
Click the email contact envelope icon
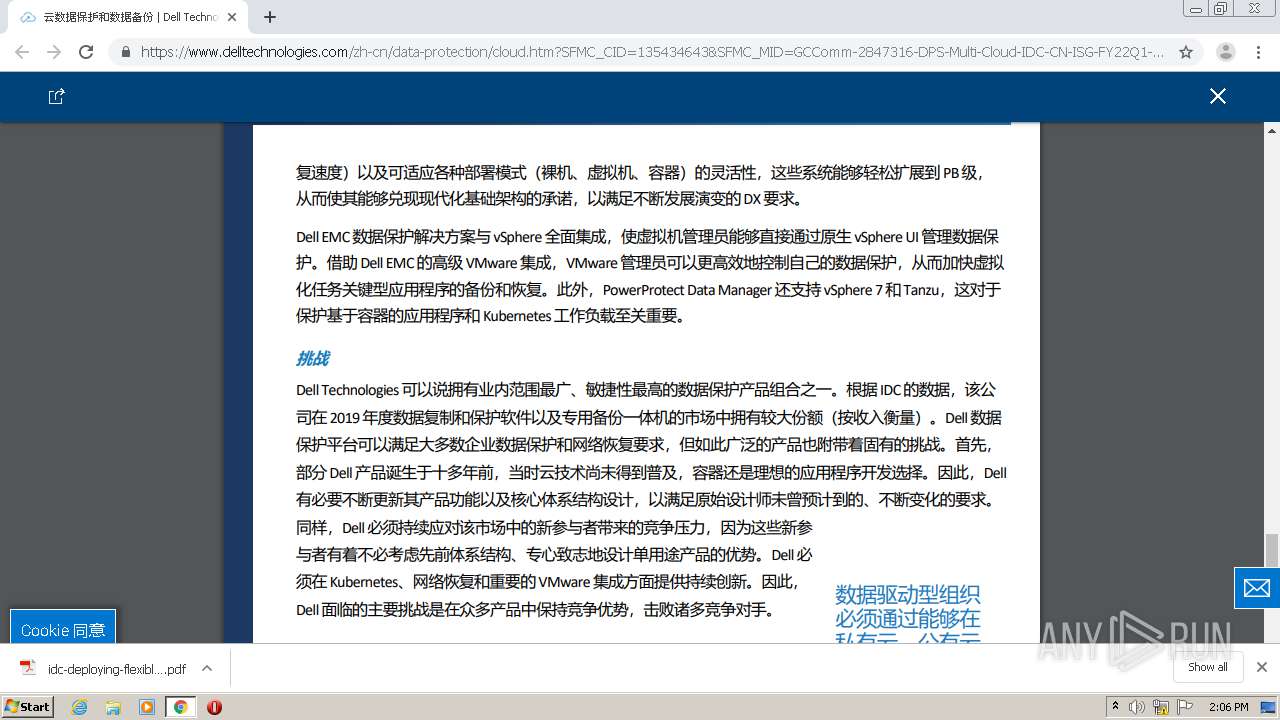1257,588
